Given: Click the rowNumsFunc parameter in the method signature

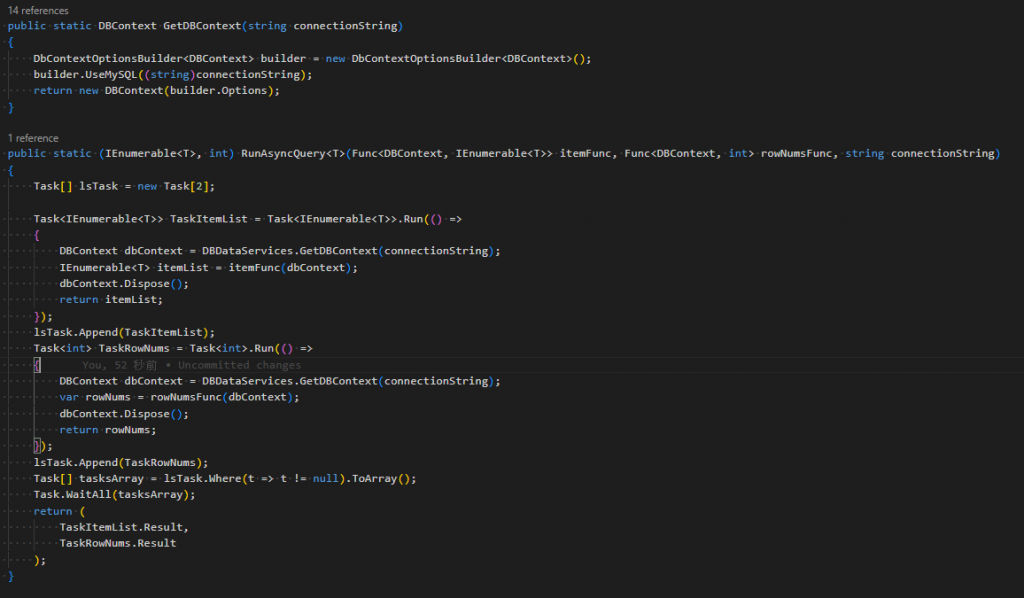Looking at the screenshot, I should (796, 153).
